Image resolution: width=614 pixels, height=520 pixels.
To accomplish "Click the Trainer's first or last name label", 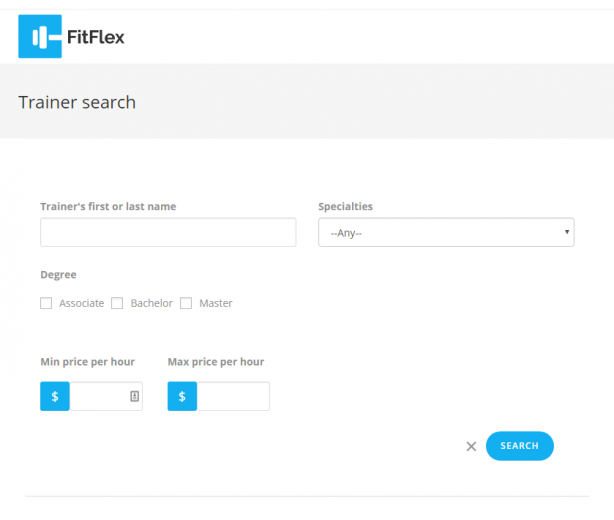I will coord(108,206).
